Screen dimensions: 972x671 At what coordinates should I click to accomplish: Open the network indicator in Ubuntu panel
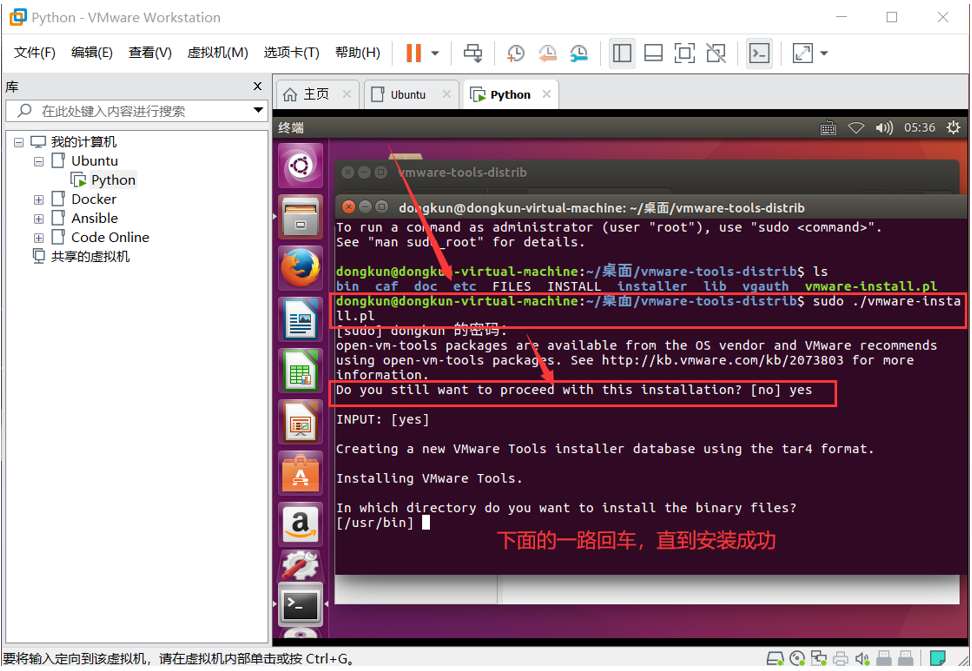click(x=856, y=128)
